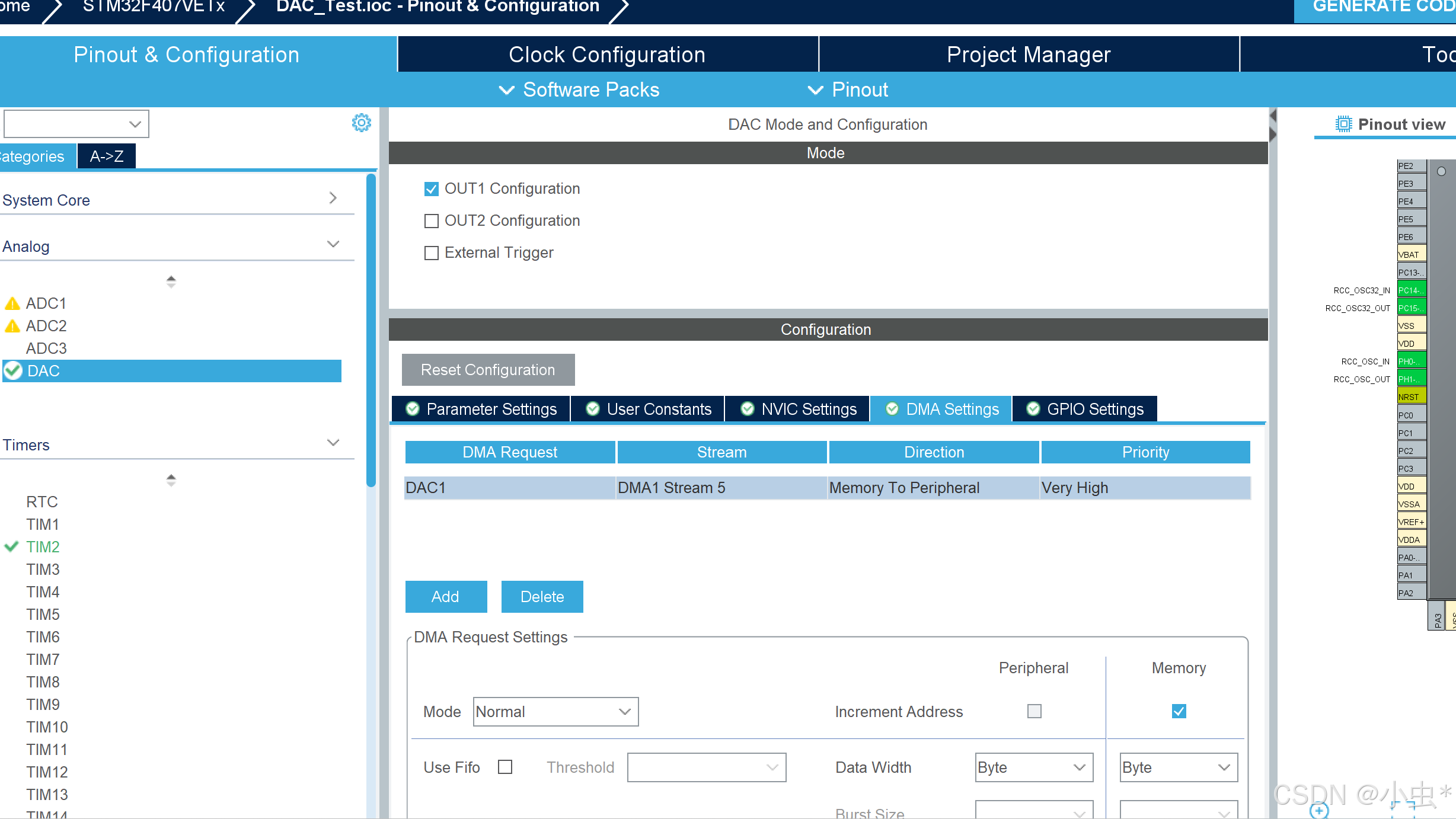Open the Peripheral Data Width Byte dropdown
1456x819 pixels.
1033,767
